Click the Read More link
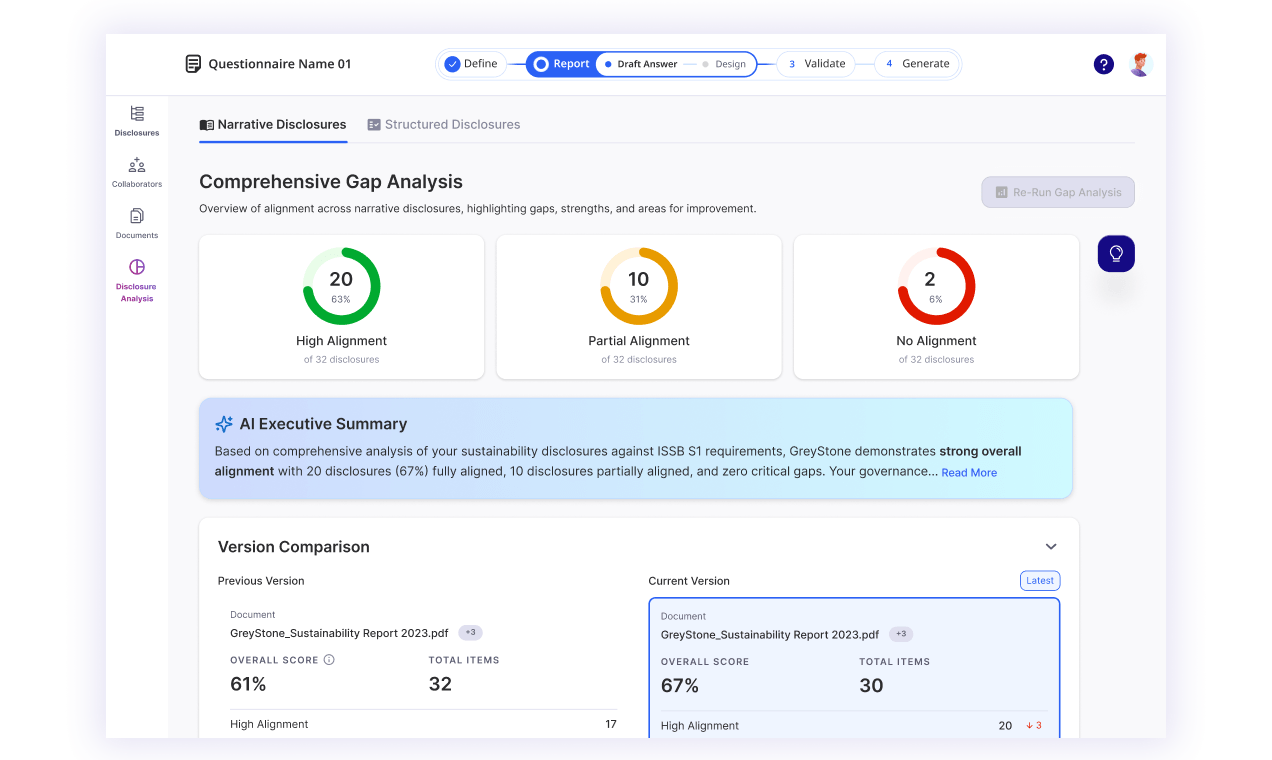This screenshot has width=1272, height=760. (x=969, y=473)
